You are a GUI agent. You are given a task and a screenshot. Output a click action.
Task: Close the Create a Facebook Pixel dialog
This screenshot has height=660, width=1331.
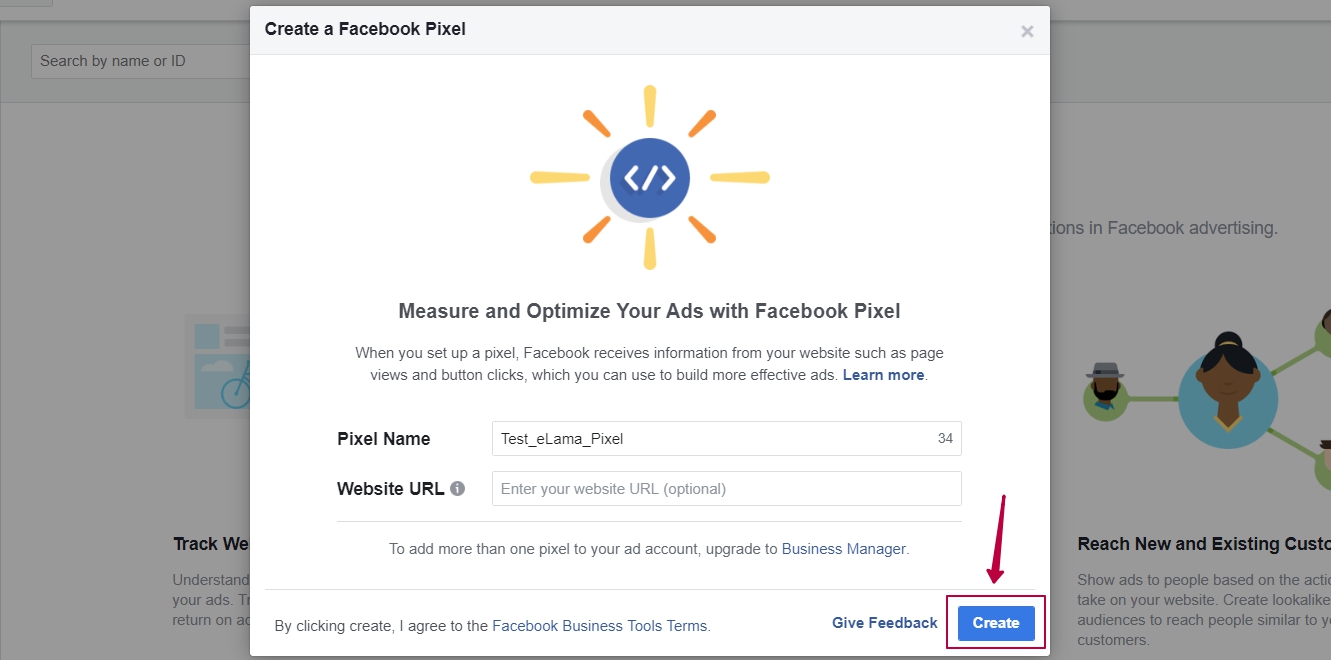tap(1027, 32)
